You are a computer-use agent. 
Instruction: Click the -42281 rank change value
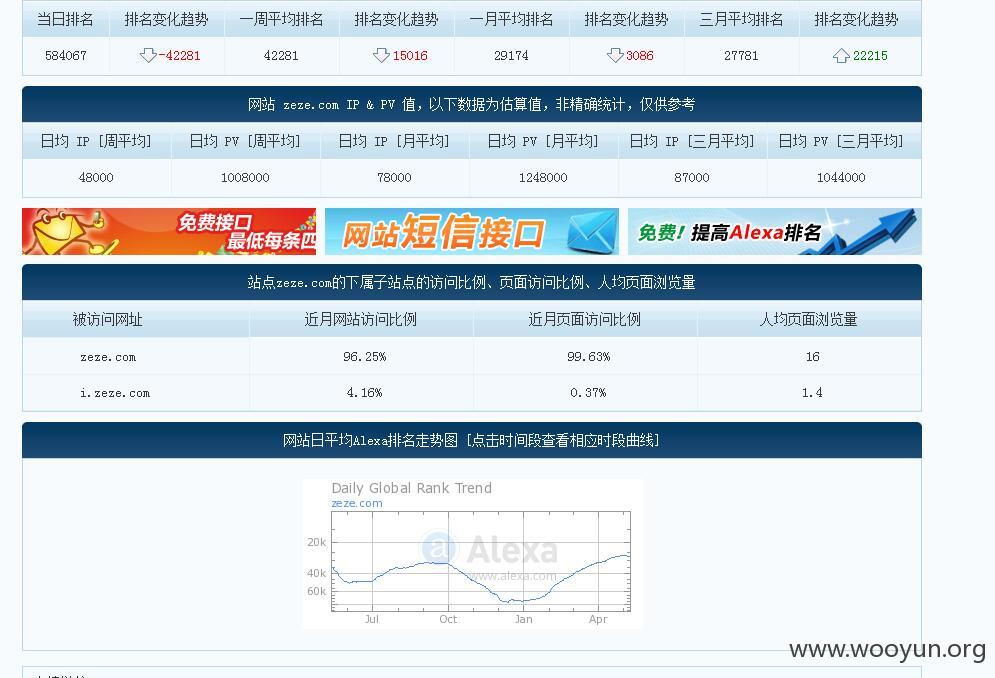pyautogui.click(x=180, y=56)
